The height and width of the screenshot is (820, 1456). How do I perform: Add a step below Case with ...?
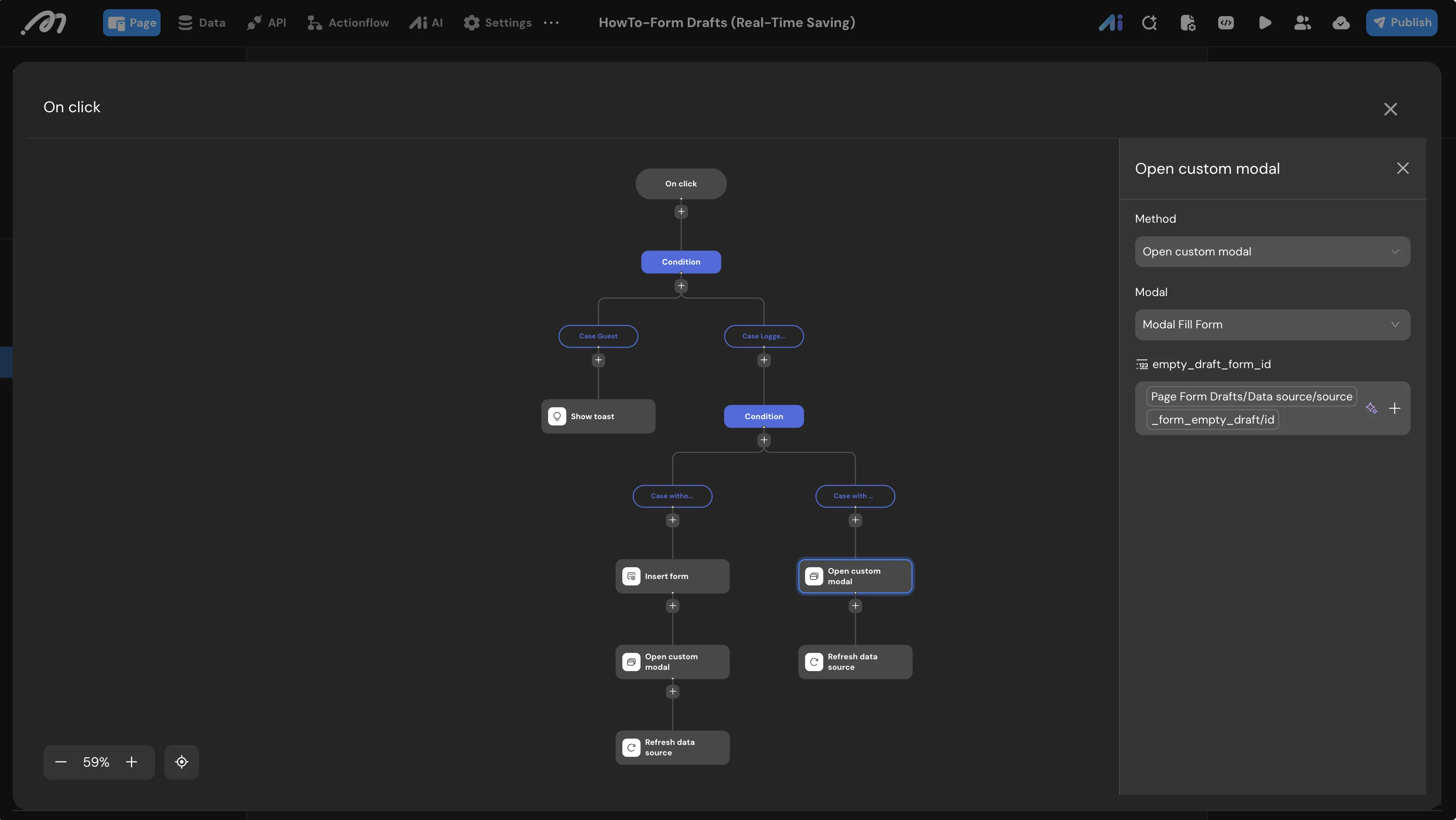click(x=855, y=520)
